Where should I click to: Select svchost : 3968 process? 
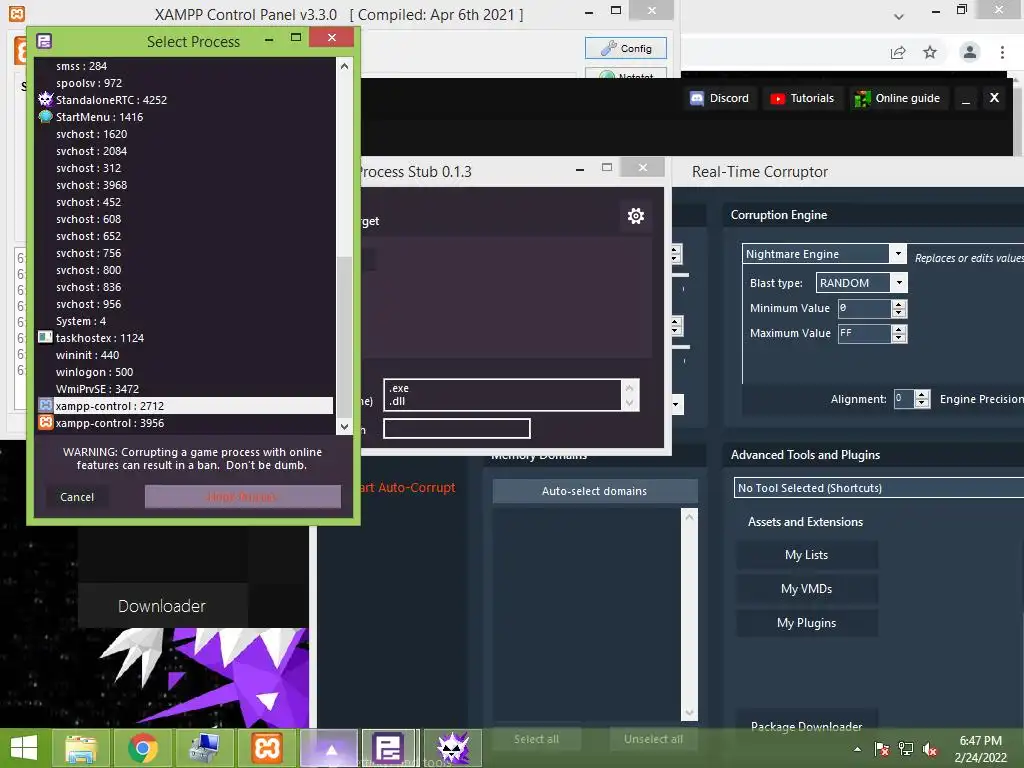[91, 185]
